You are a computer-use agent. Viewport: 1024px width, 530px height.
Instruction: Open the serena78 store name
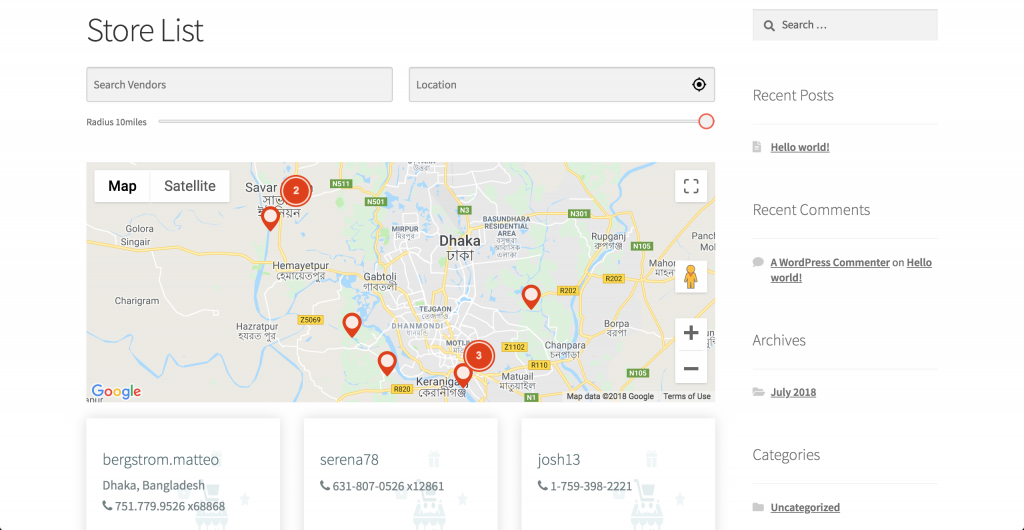pos(349,460)
